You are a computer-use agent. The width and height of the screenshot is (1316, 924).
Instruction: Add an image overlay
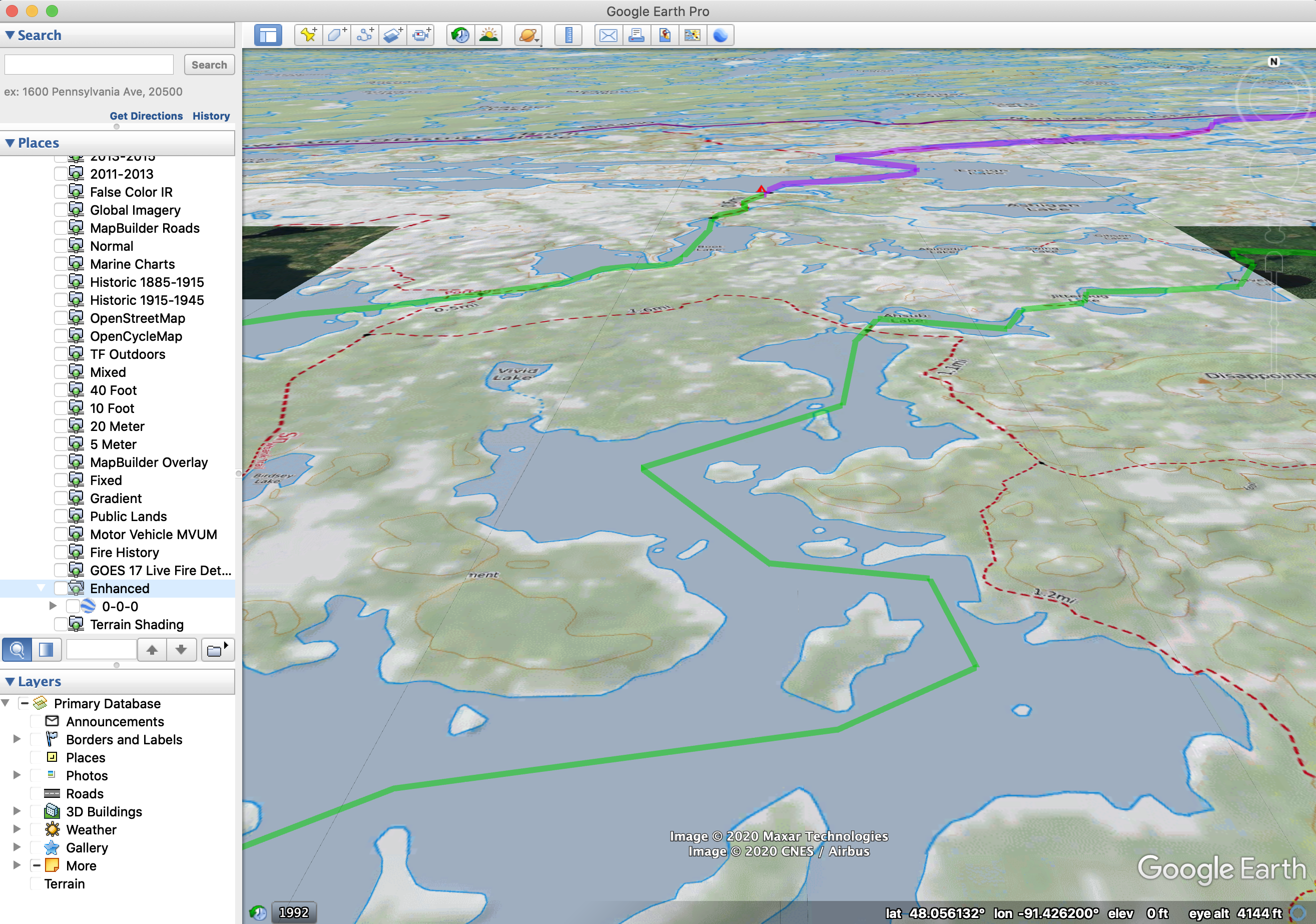(x=393, y=36)
